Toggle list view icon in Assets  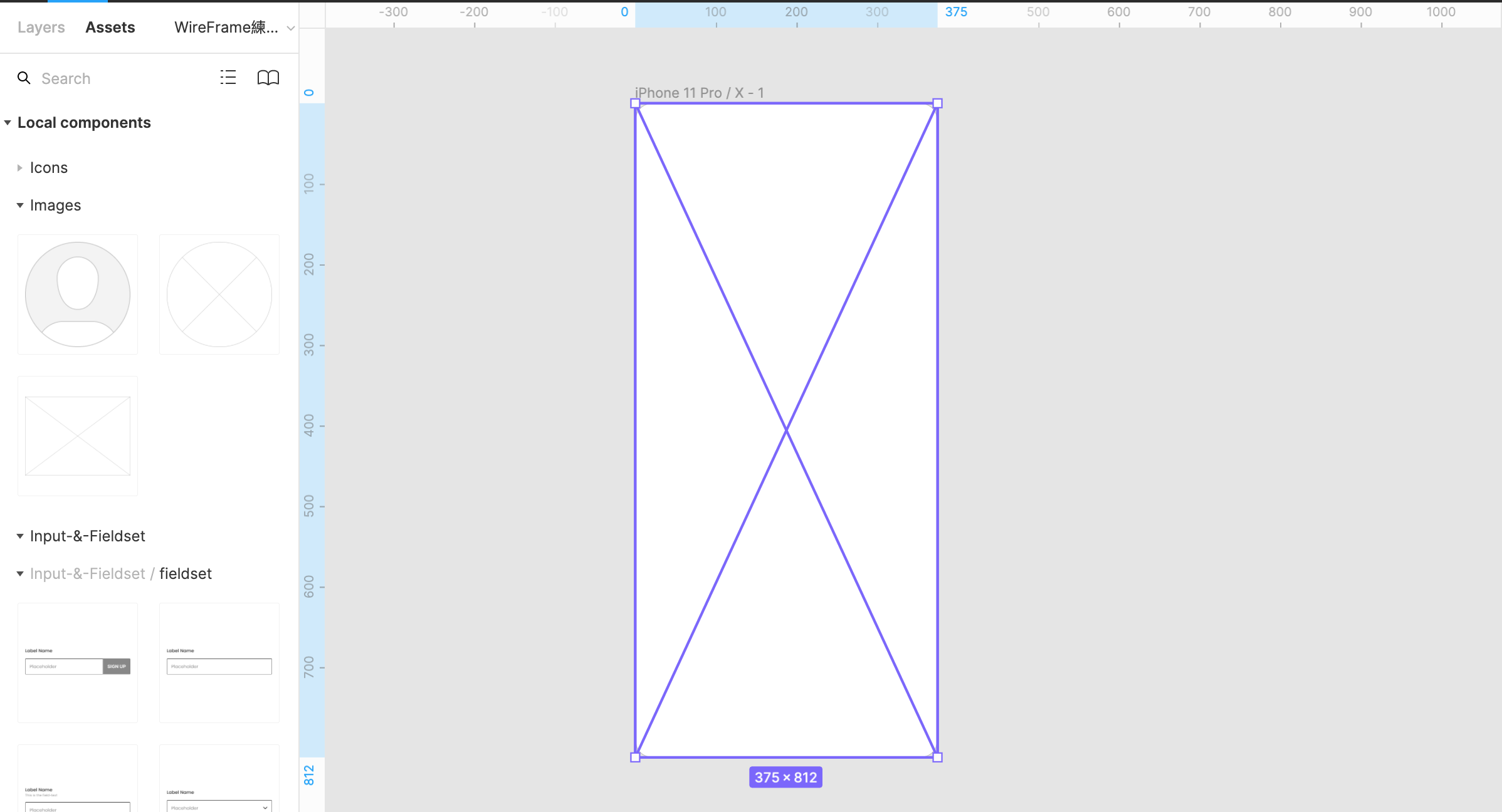228,78
